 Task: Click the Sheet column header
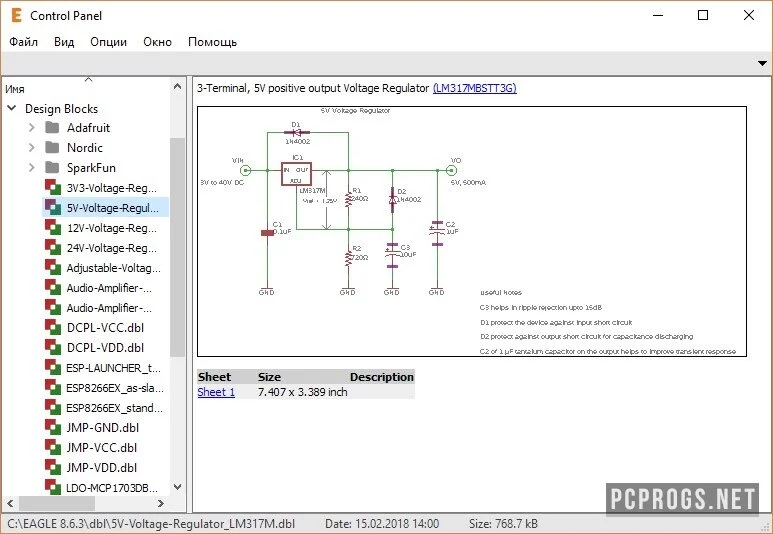pos(214,377)
